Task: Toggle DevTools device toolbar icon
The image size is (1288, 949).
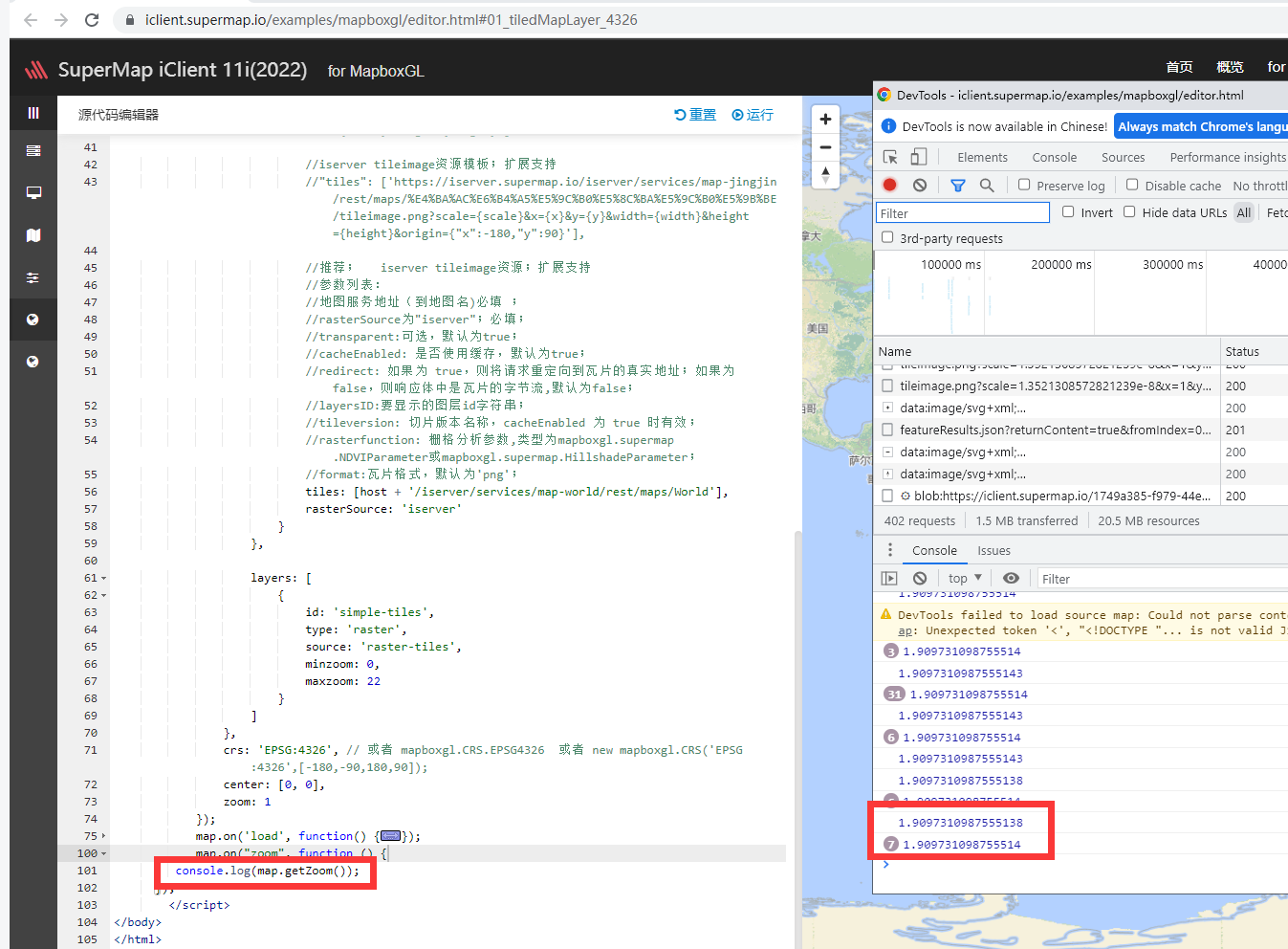Action: pyautogui.click(x=918, y=157)
